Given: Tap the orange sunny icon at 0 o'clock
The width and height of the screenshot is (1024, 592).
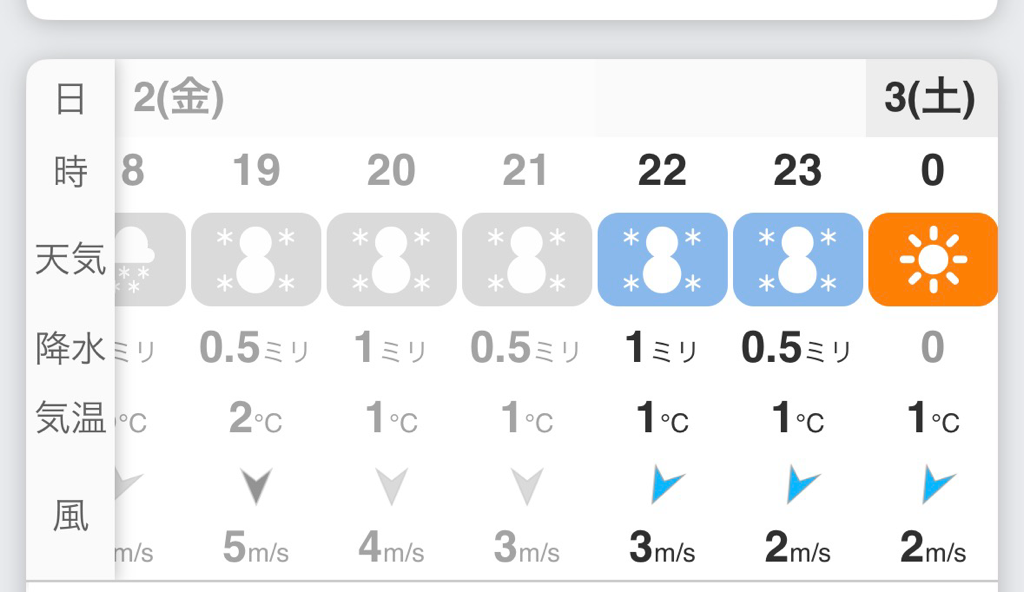Looking at the screenshot, I should pos(932,259).
